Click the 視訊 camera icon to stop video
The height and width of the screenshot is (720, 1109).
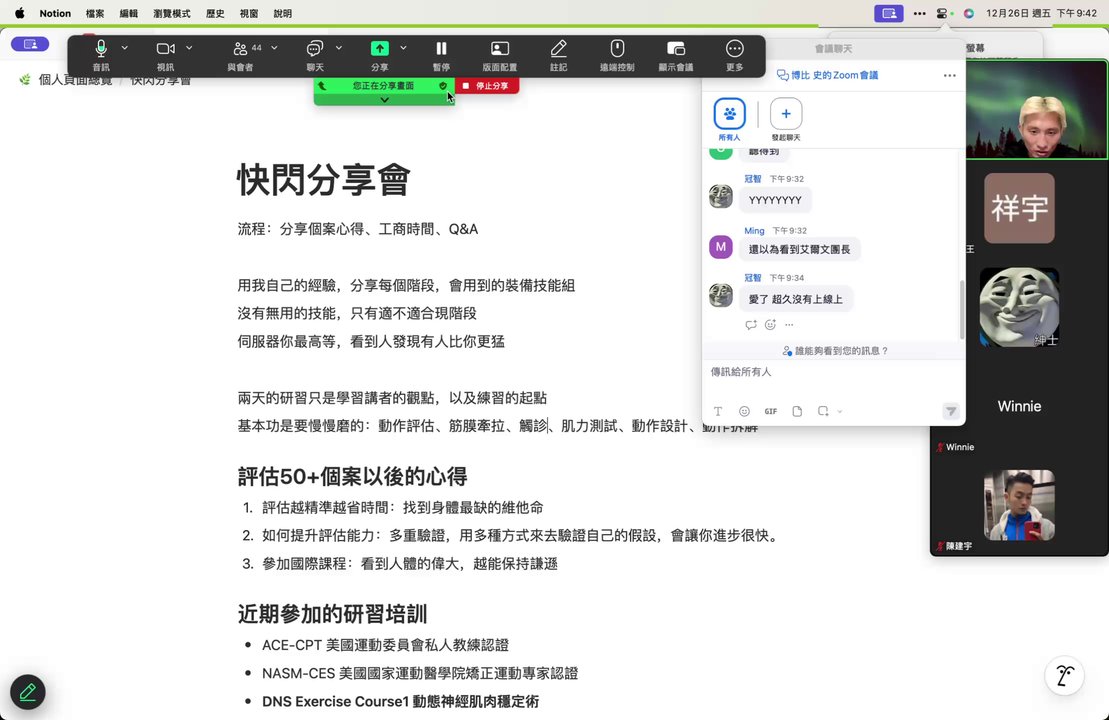[164, 48]
